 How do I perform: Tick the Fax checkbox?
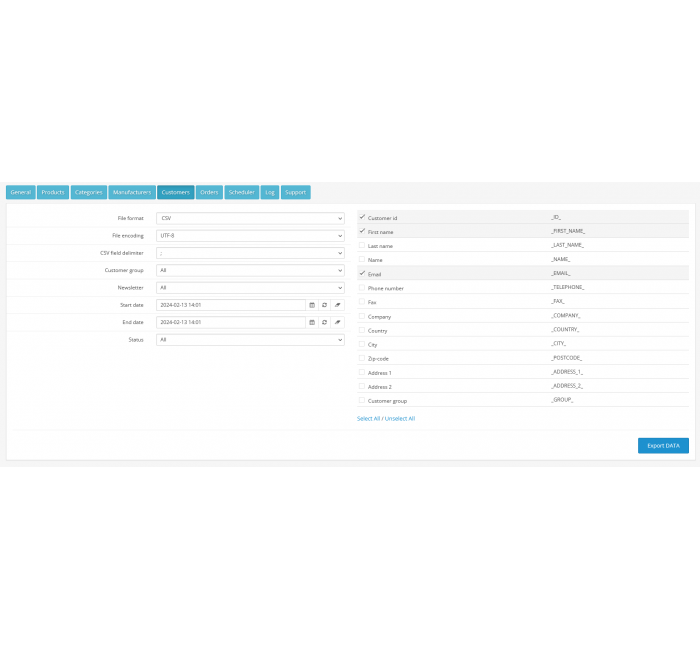click(x=362, y=301)
